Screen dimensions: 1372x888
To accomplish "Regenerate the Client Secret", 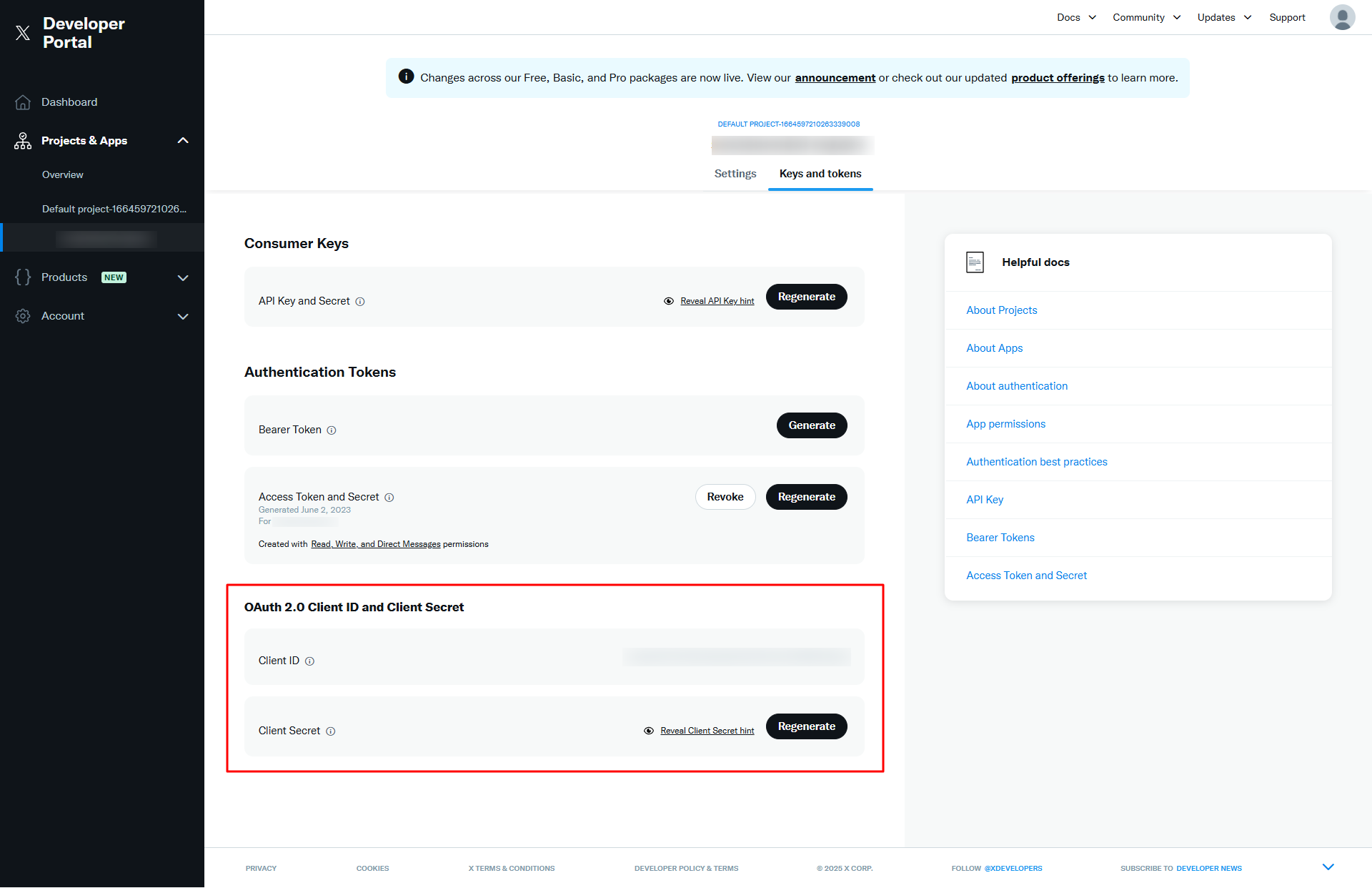I will click(806, 726).
